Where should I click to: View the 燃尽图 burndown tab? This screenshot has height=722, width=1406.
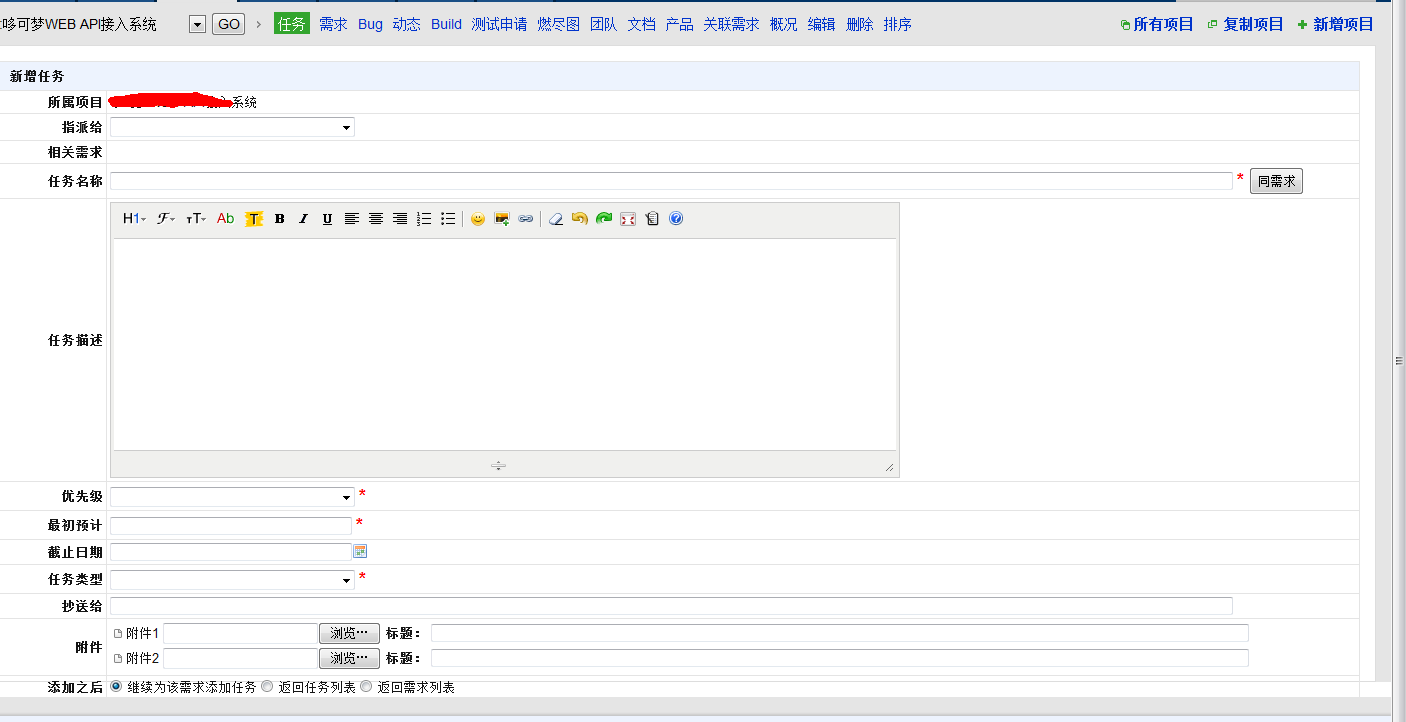point(558,24)
